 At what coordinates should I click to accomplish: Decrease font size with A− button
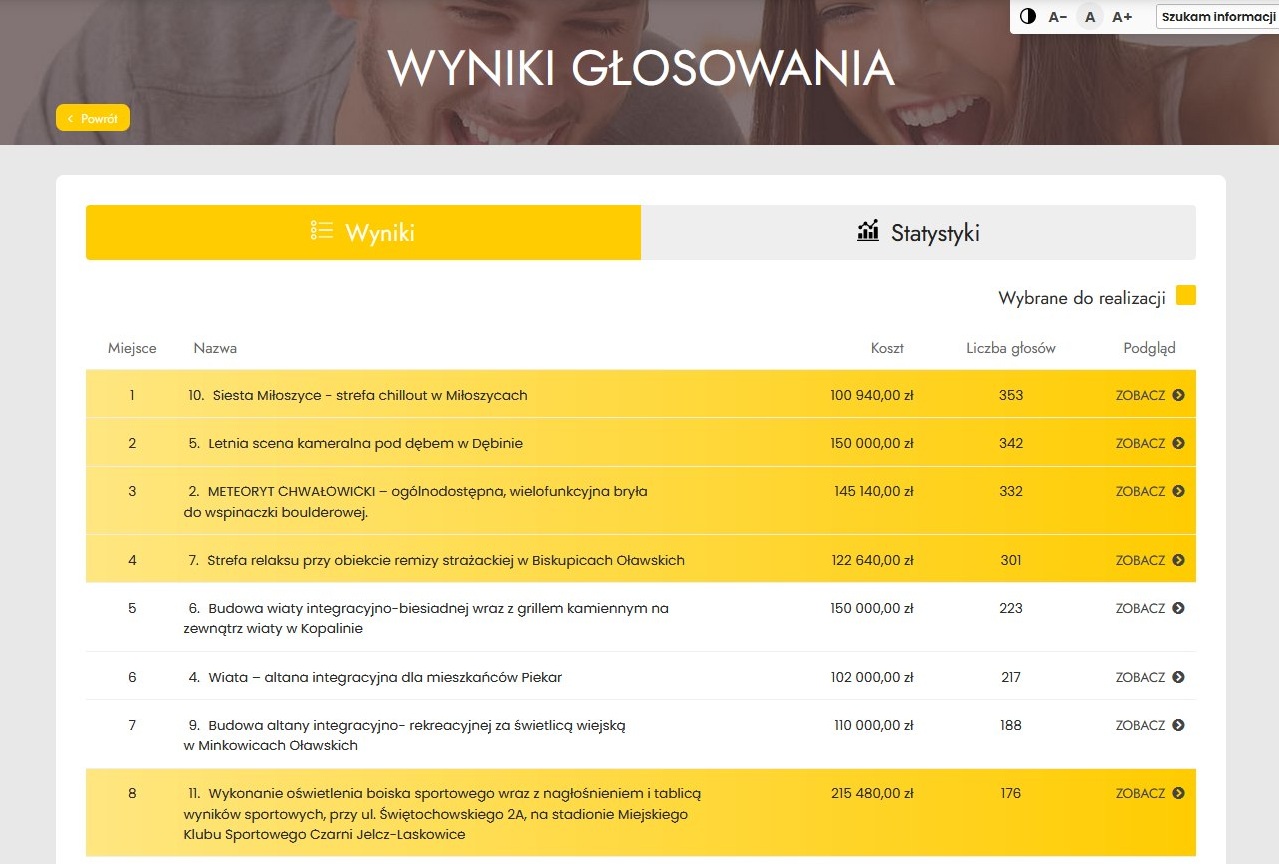[x=1058, y=17]
